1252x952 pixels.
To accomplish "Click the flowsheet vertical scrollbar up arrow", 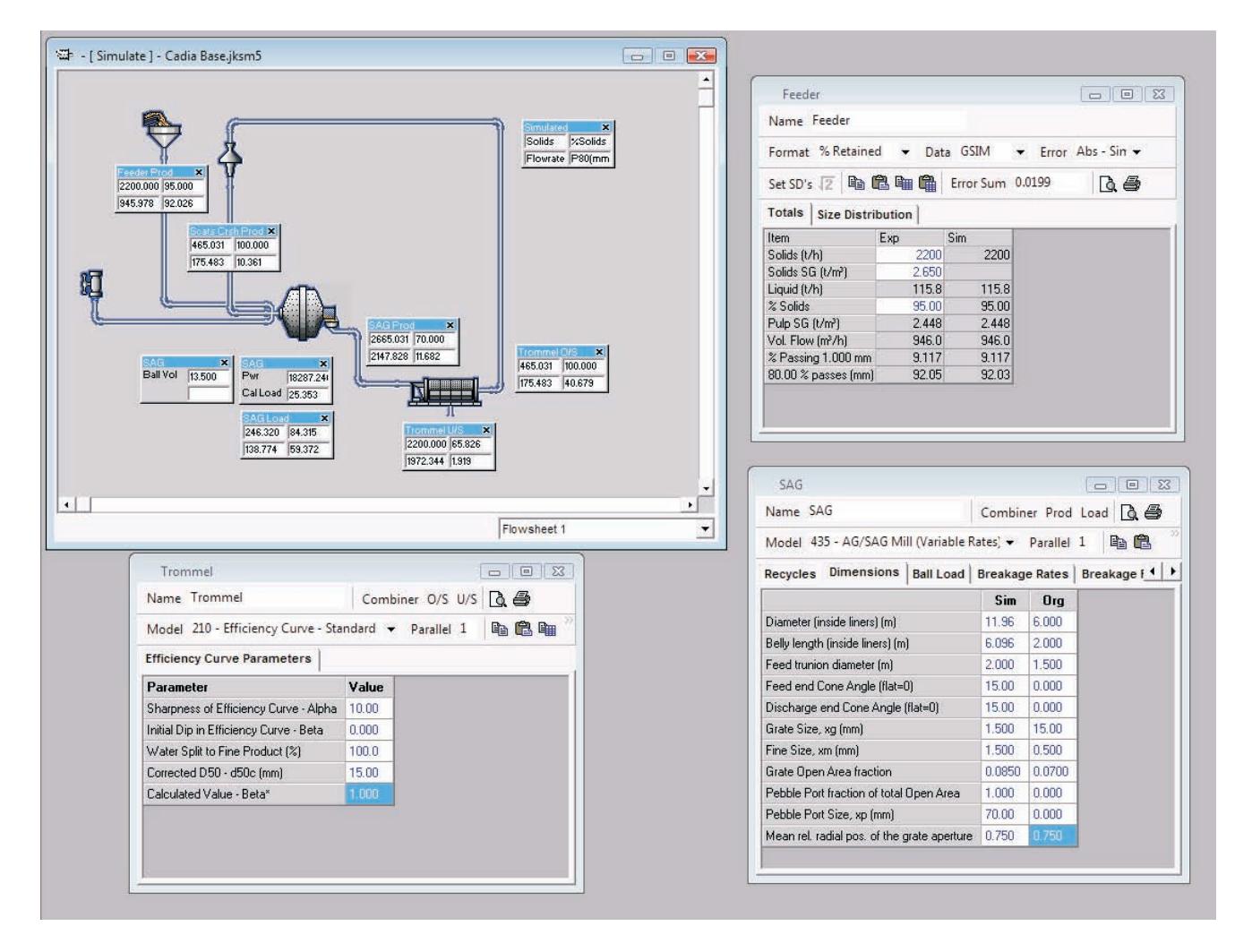I will 706,80.
